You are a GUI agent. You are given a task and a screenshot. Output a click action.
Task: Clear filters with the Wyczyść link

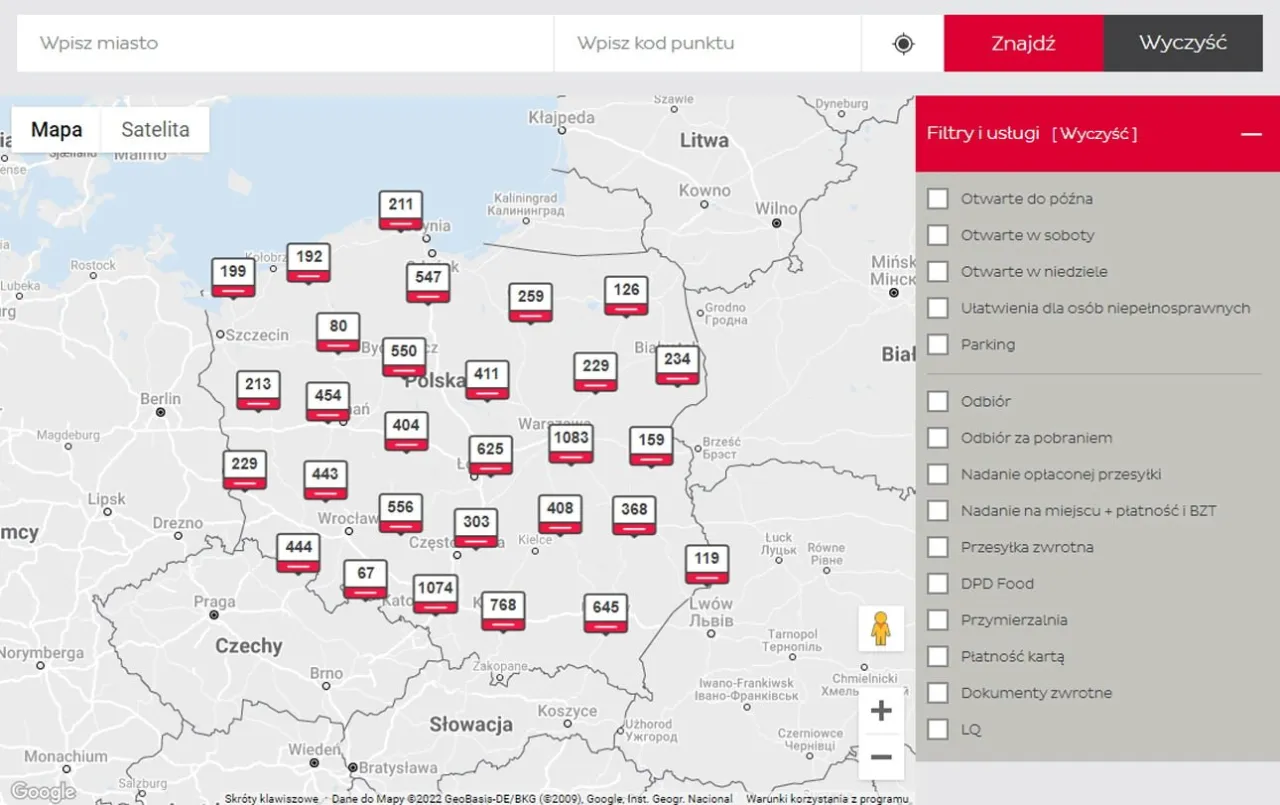point(1094,132)
